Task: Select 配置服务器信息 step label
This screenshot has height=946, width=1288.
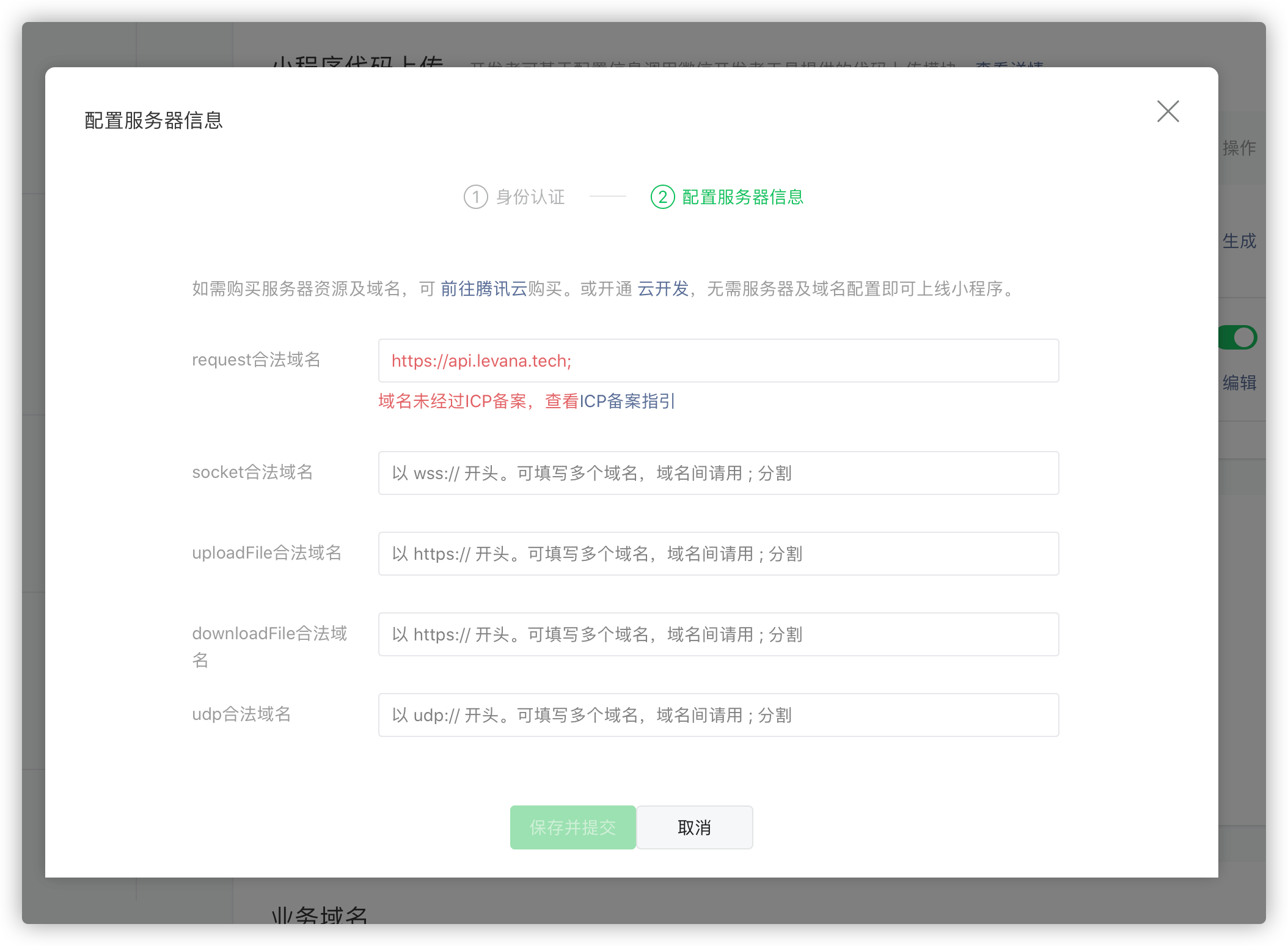Action: [742, 197]
